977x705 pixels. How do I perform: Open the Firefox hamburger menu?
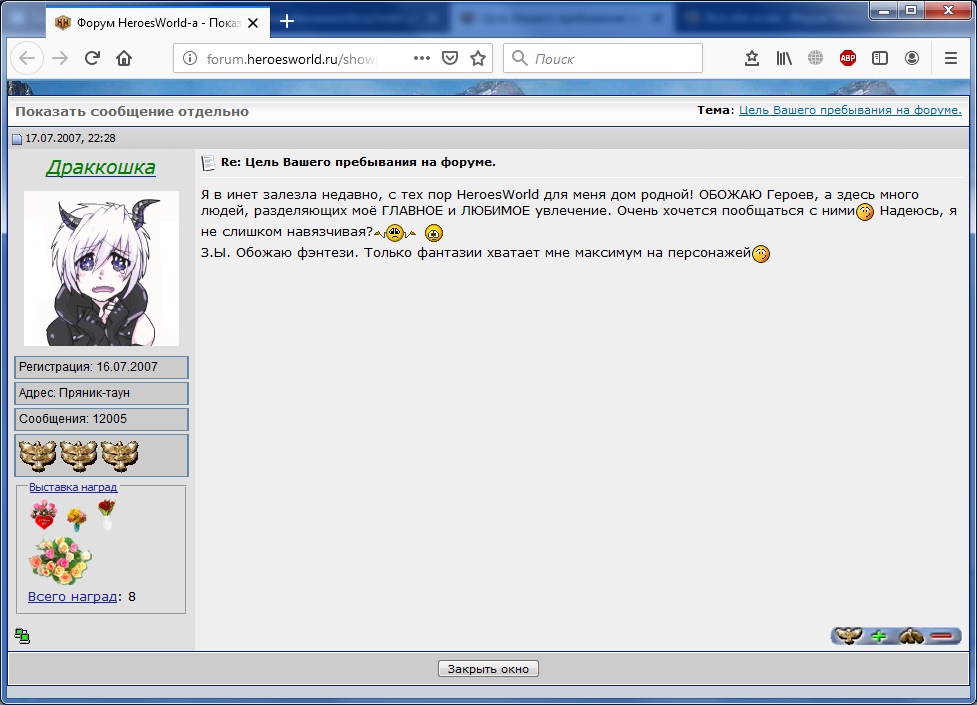pyautogui.click(x=951, y=58)
